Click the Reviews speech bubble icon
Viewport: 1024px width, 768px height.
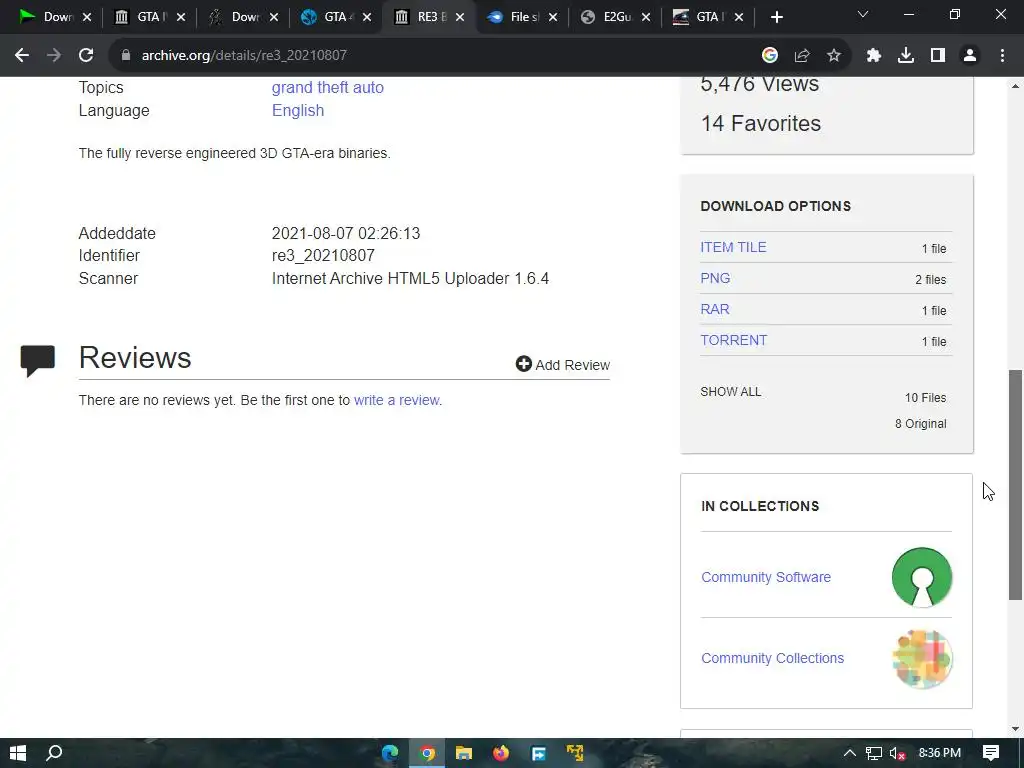[x=38, y=360]
